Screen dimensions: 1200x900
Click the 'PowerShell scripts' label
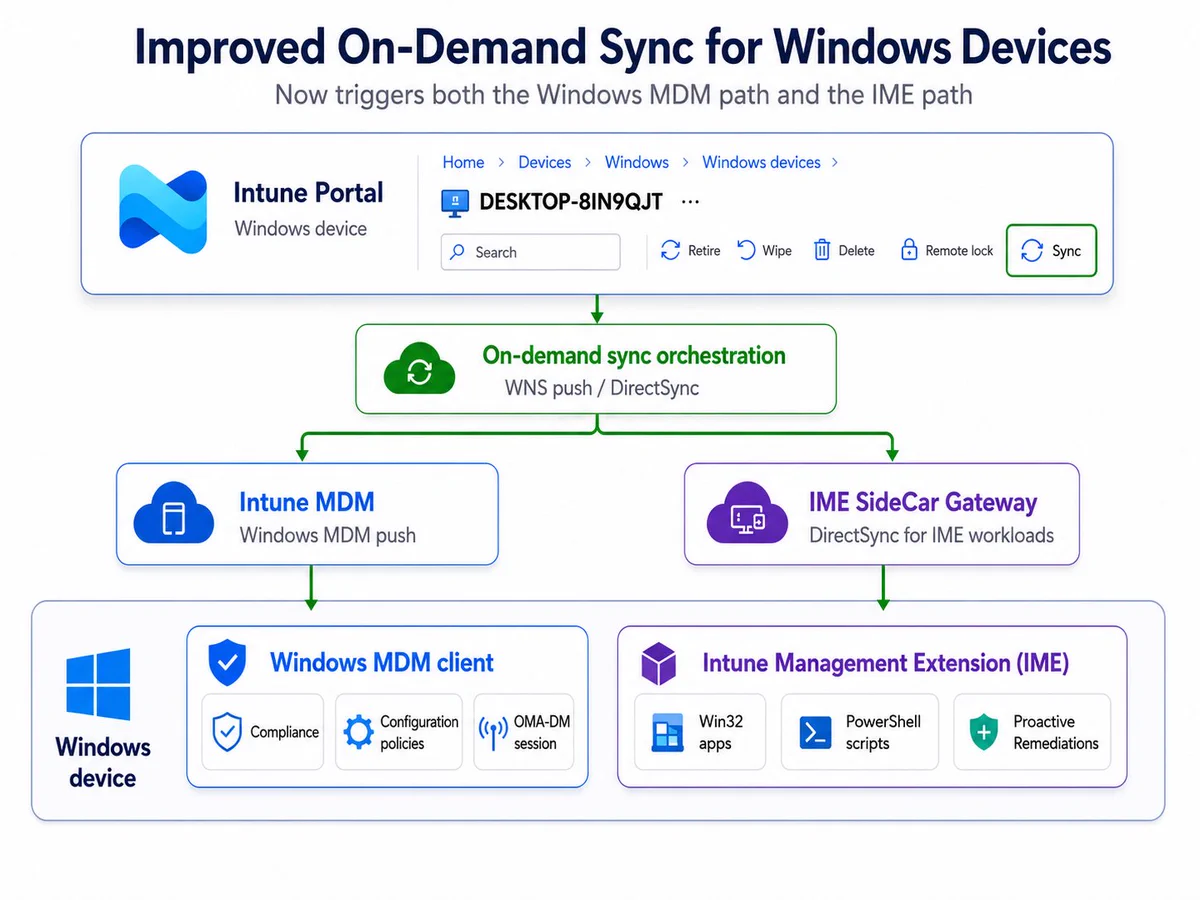[x=883, y=733]
